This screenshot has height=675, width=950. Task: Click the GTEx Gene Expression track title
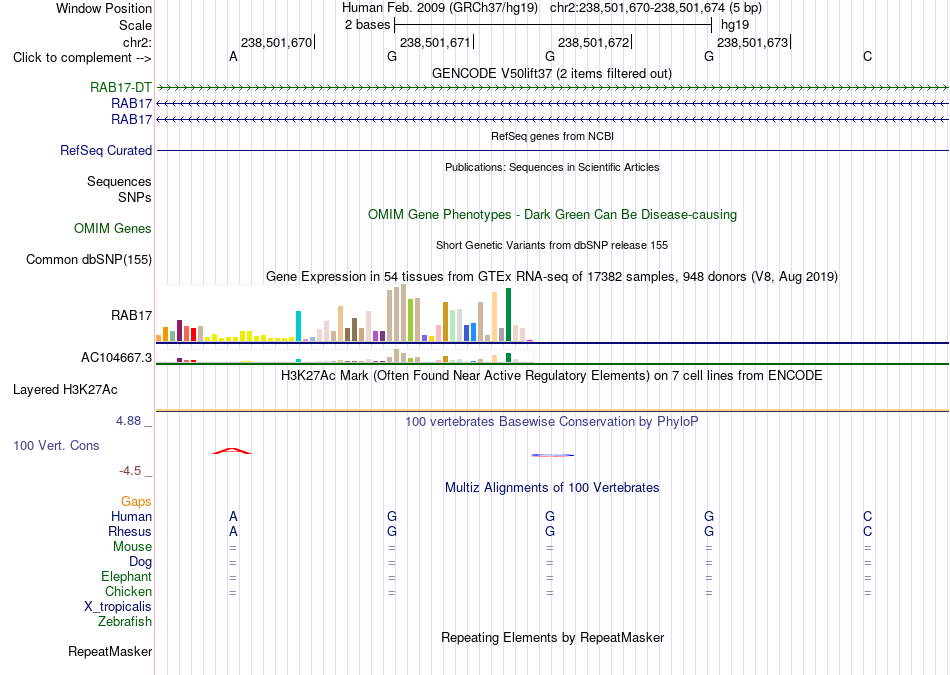click(x=552, y=276)
